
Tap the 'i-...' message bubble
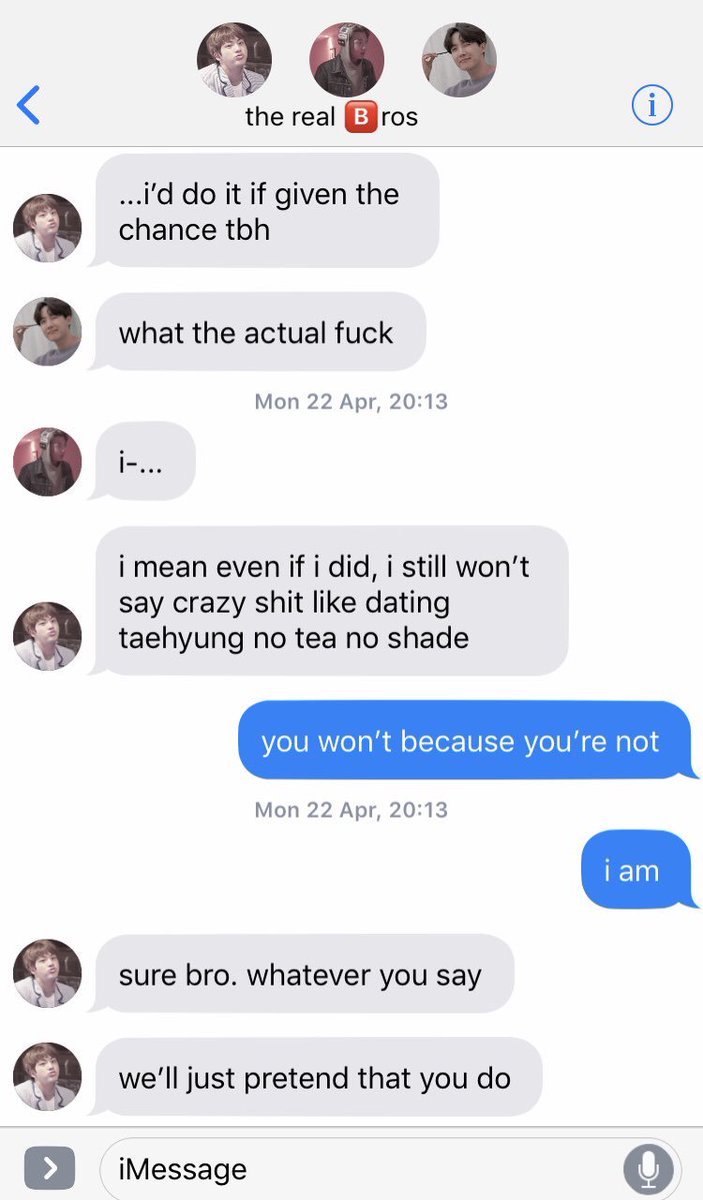point(143,462)
